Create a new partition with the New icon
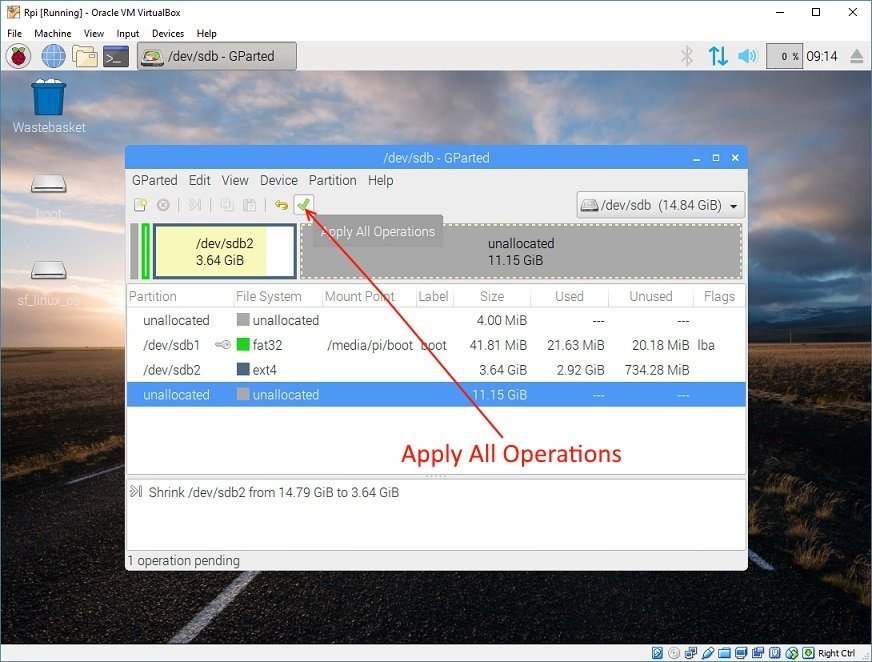This screenshot has width=872, height=662. coord(141,204)
